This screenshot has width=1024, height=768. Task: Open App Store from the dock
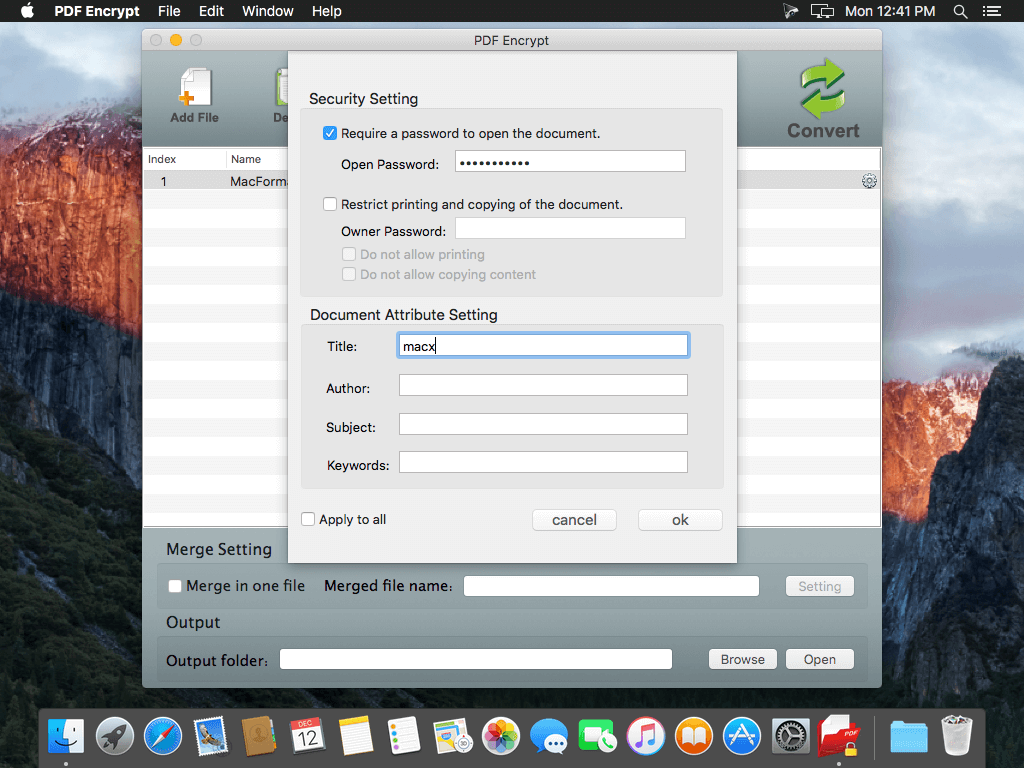pyautogui.click(x=742, y=736)
